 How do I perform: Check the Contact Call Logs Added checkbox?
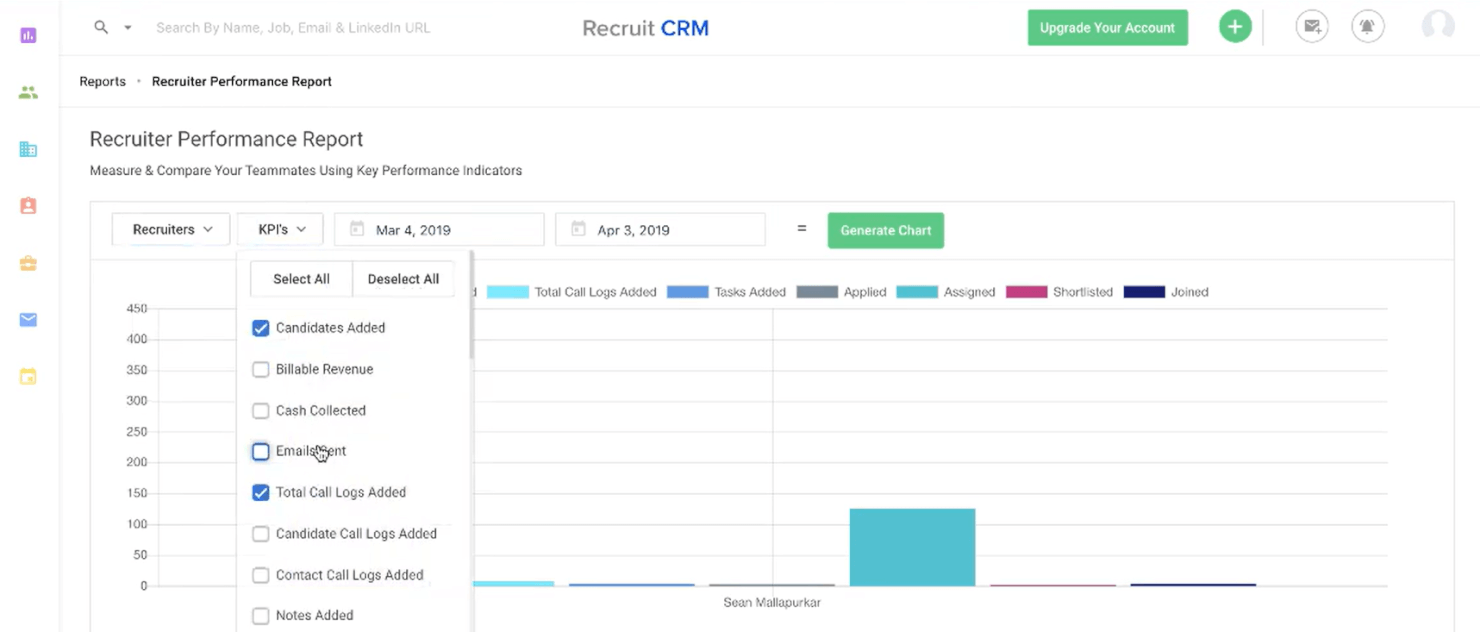click(261, 575)
